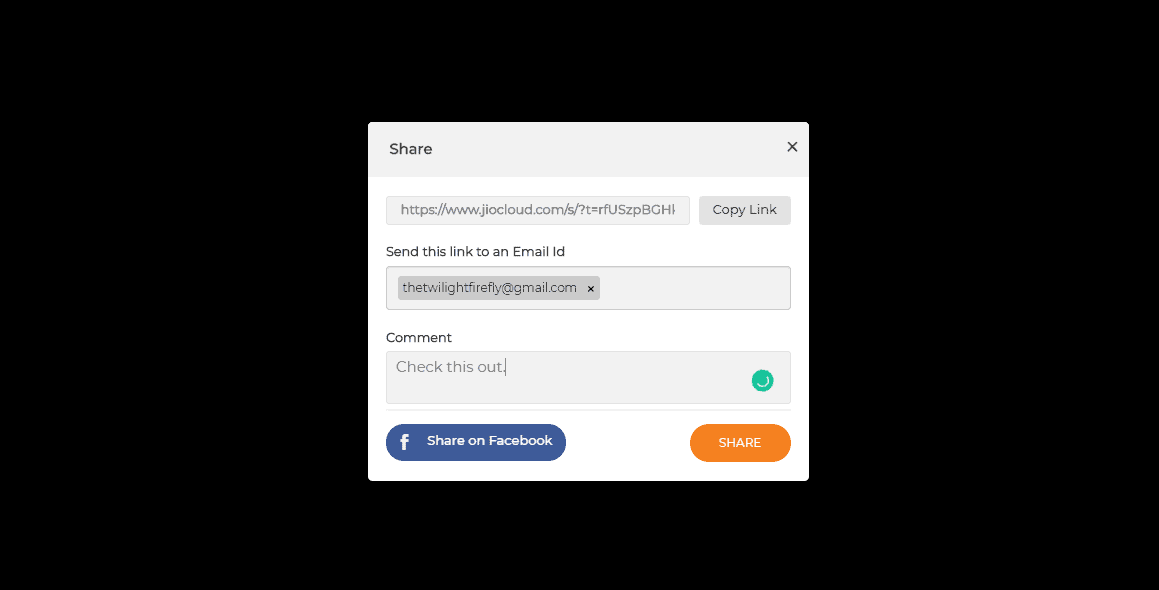Click the "Comment" field label

(x=418, y=337)
